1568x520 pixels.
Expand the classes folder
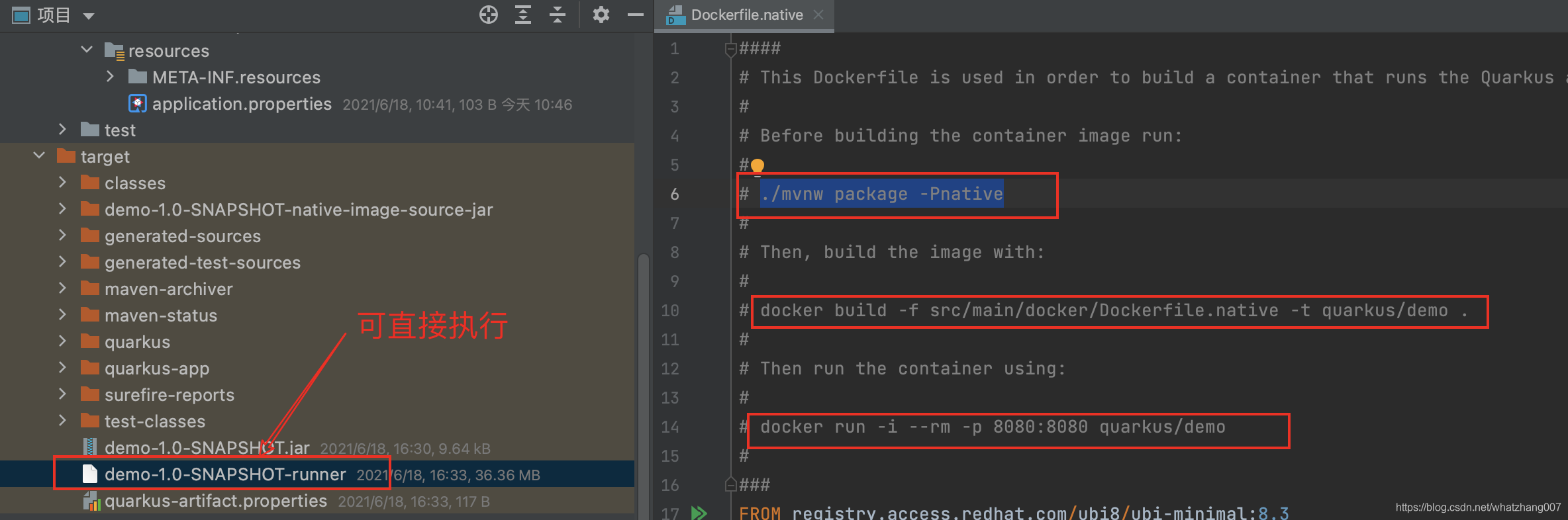pyautogui.click(x=63, y=183)
